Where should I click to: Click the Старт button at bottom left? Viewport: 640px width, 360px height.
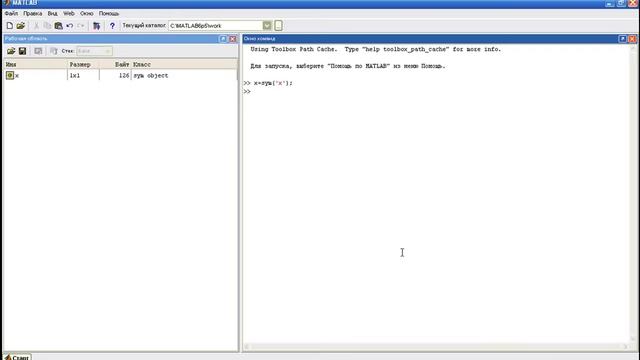tap(17, 357)
